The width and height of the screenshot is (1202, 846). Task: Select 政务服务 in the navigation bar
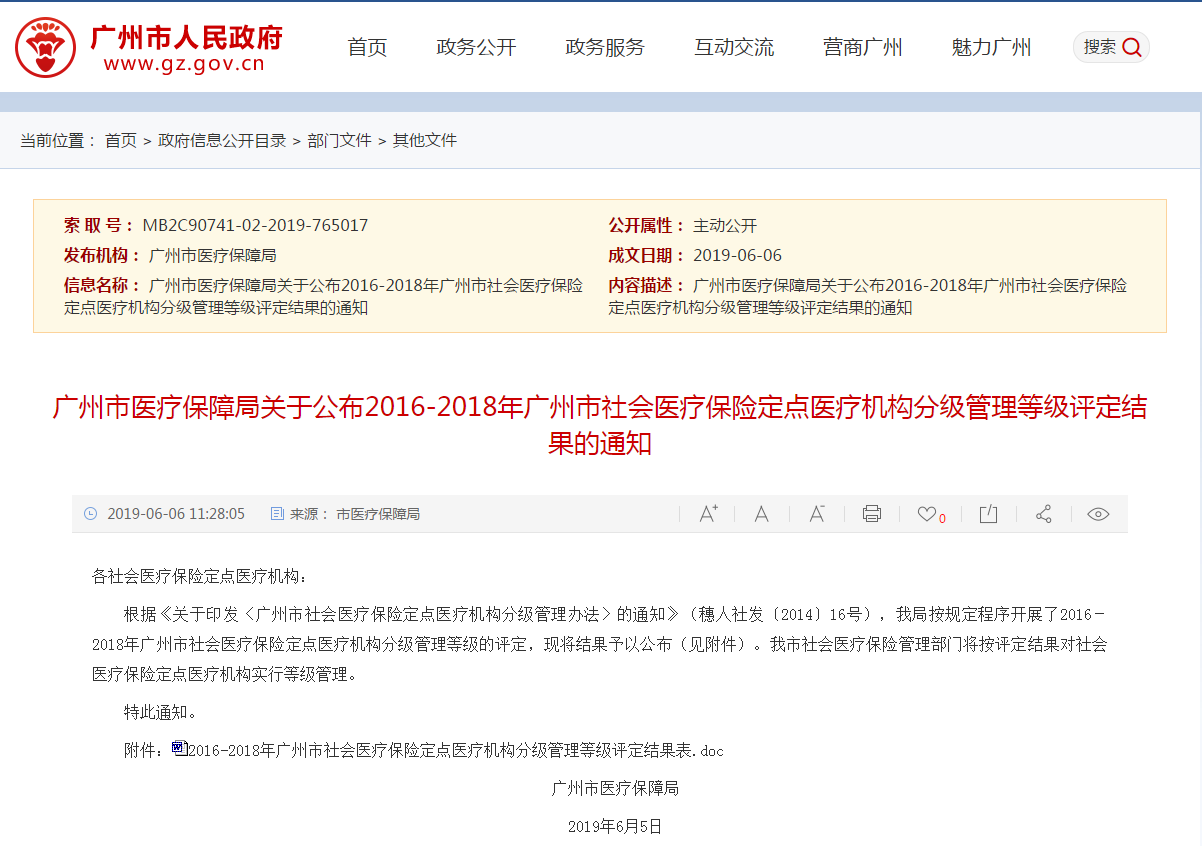605,47
